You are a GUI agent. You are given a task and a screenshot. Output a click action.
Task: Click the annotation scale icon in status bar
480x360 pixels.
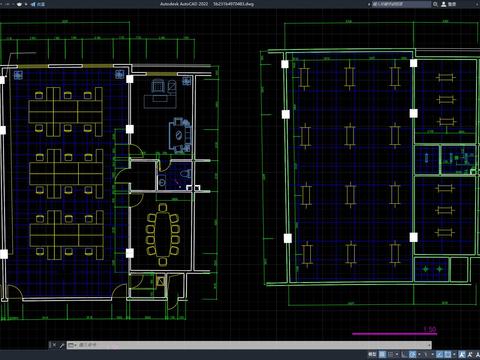[x=462, y=354]
